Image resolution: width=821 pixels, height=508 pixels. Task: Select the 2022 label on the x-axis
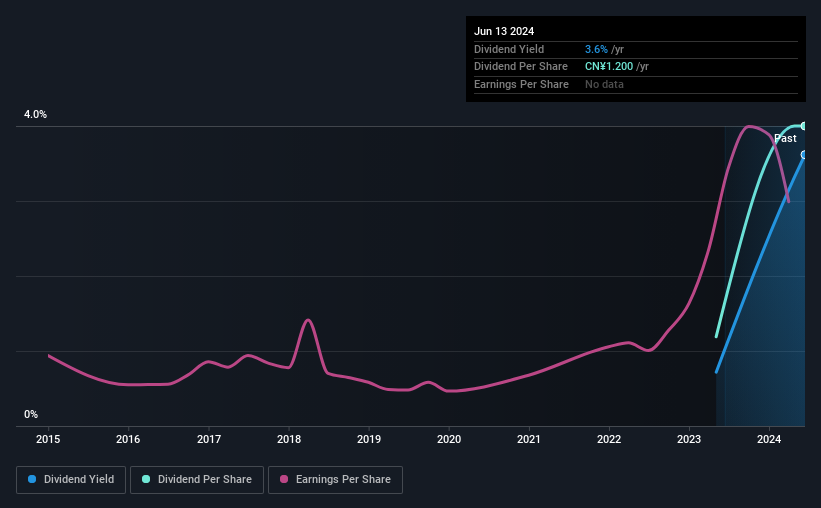click(x=609, y=439)
